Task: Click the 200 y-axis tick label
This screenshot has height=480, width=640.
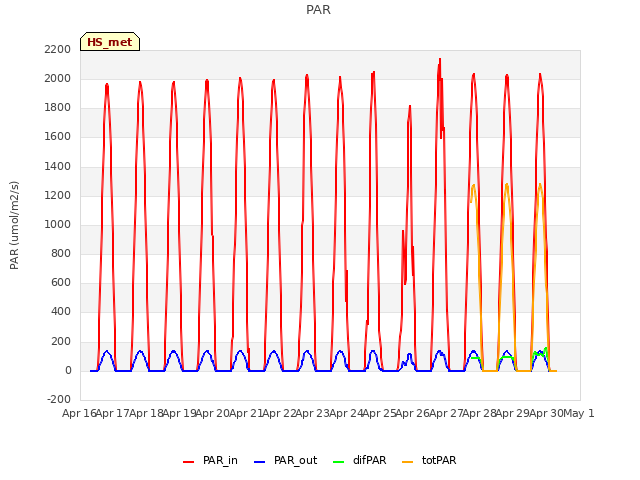Action: point(61,342)
